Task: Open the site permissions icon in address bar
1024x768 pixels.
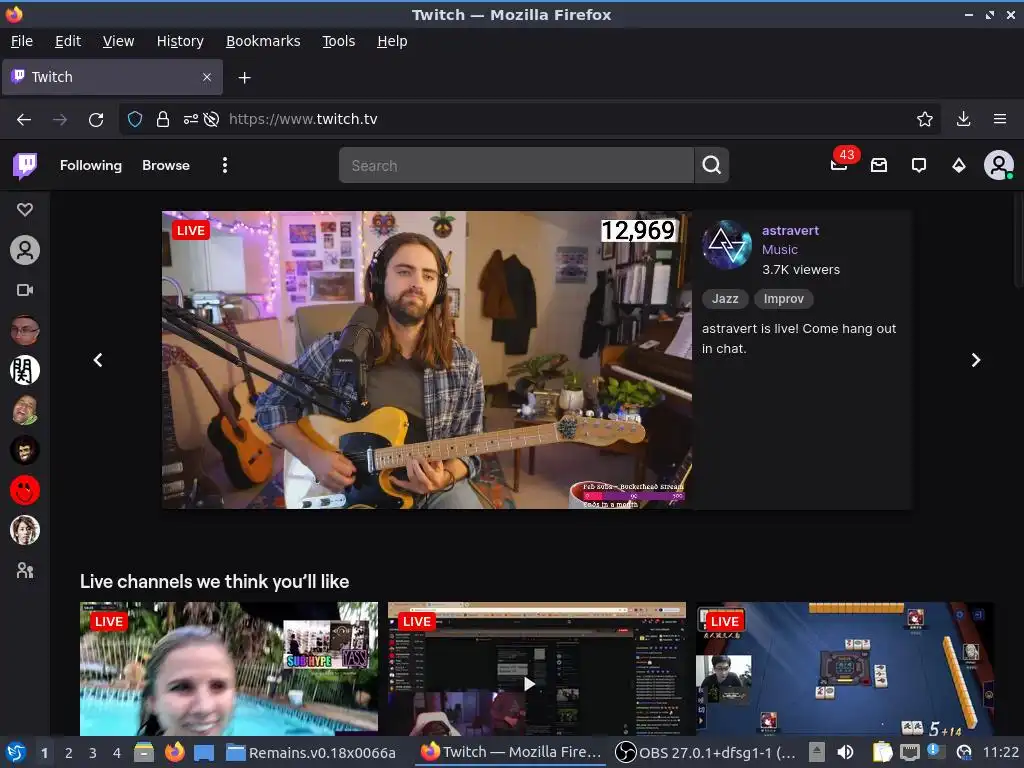Action: 191,119
